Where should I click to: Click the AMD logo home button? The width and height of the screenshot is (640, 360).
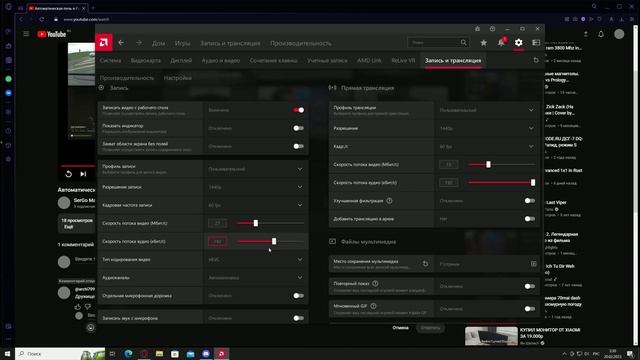pos(104,42)
